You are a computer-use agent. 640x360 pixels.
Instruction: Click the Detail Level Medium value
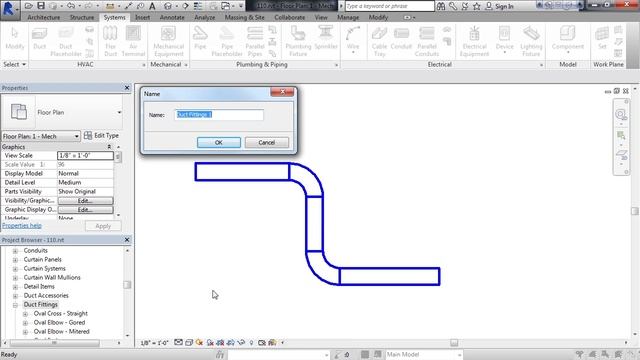click(x=85, y=182)
